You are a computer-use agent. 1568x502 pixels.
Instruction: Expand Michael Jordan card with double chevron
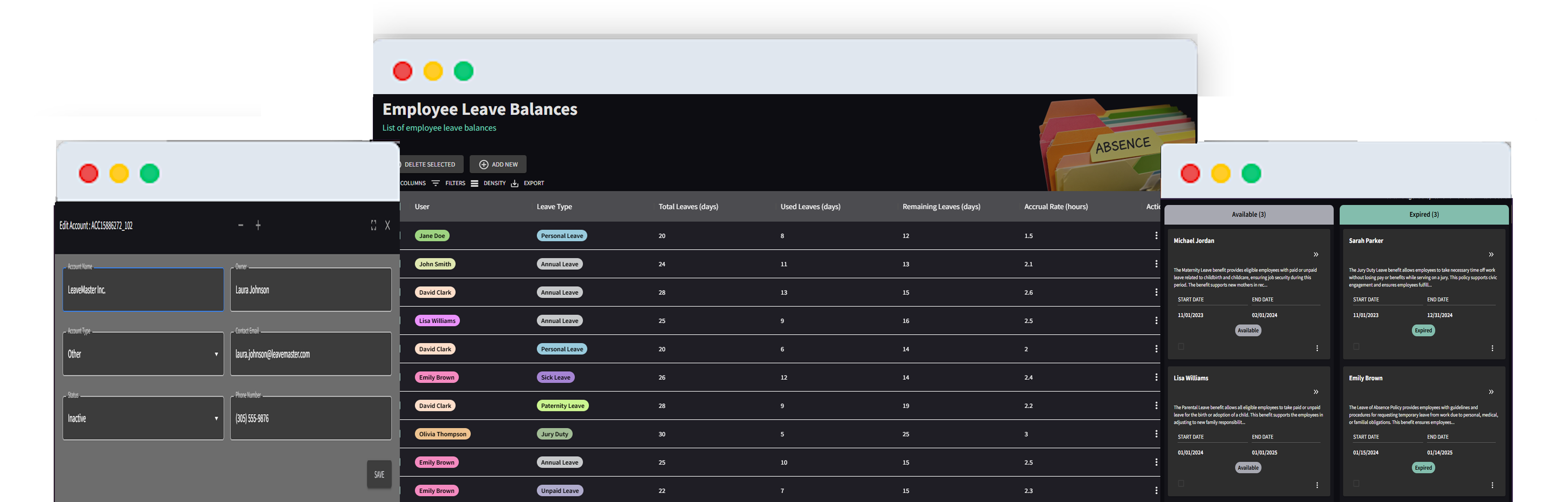tap(1316, 255)
